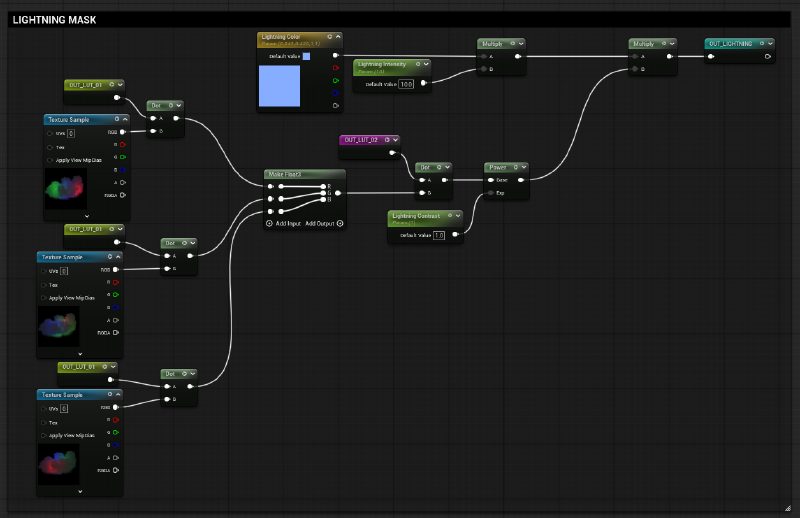Viewport: 800px width, 518px height.
Task: Select the Lightning Contrast node title
Action: 415,215
